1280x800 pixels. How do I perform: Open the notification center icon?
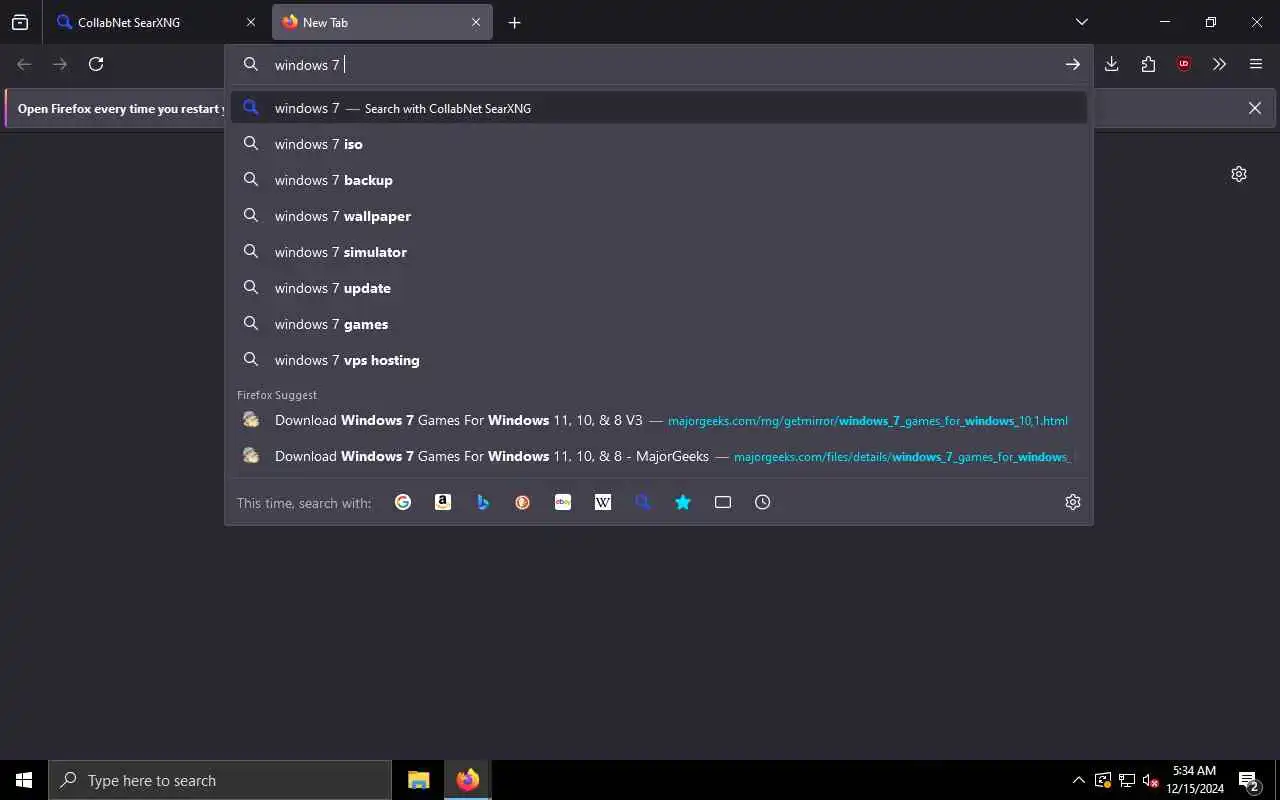[x=1249, y=780]
